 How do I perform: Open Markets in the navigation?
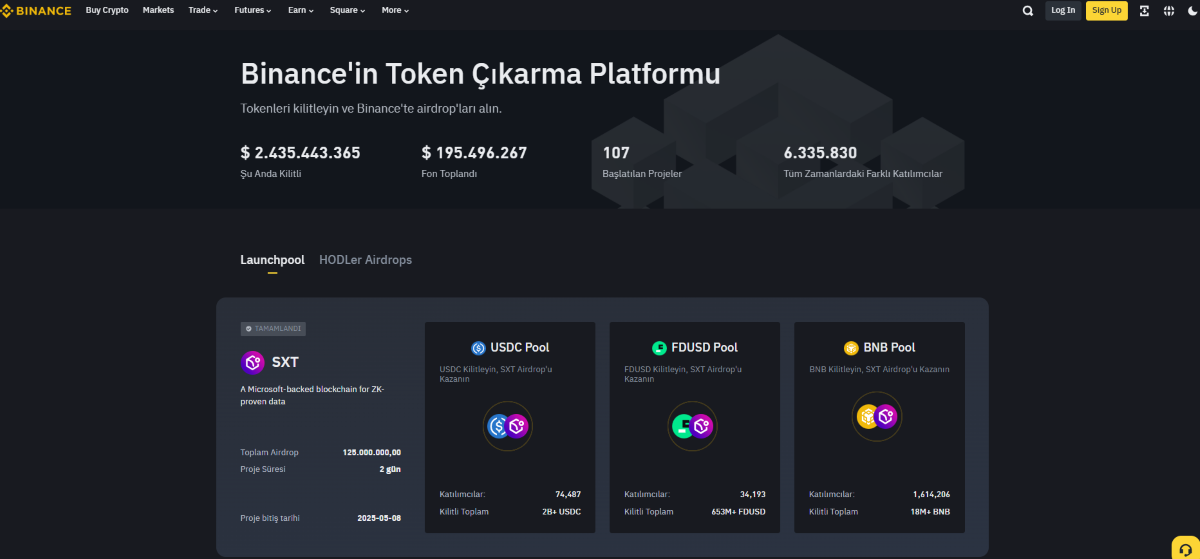tap(158, 10)
